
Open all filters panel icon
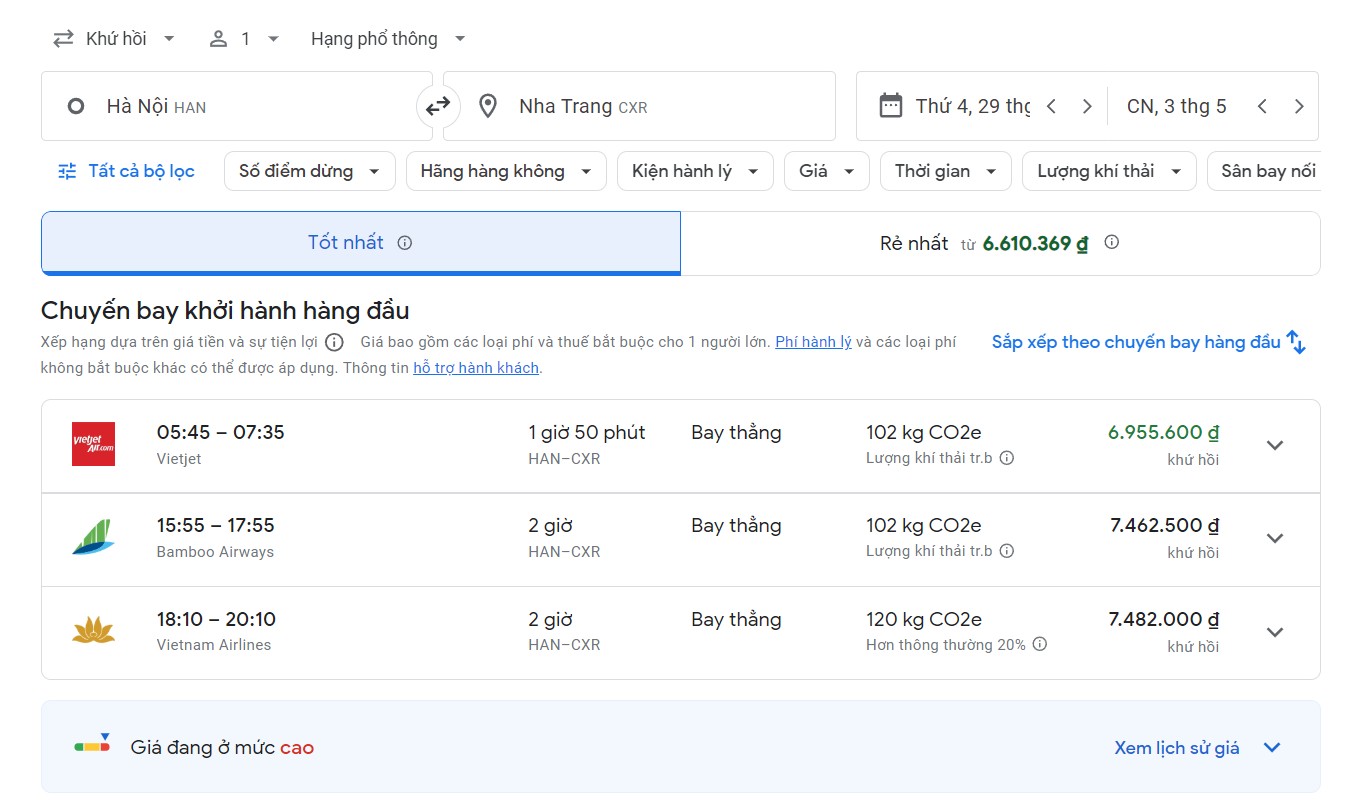click(67, 171)
